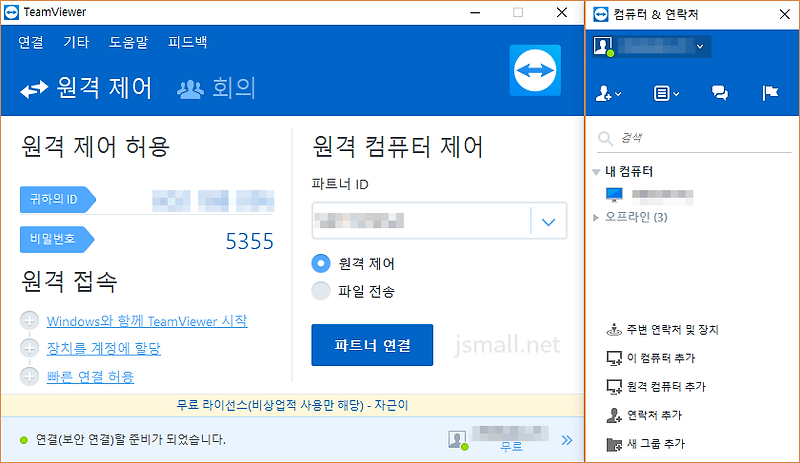Select the 원격 제어 radio button
The width and height of the screenshot is (800, 463).
[x=321, y=263]
